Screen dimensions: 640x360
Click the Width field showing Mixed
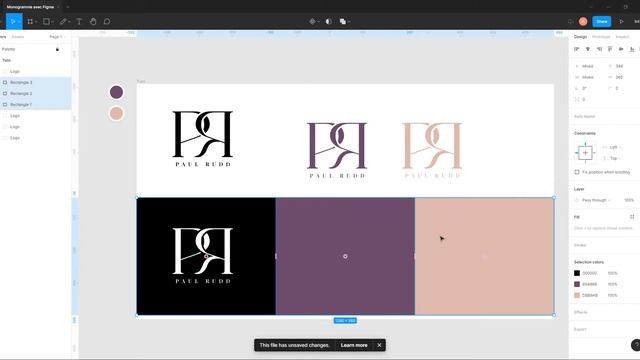click(588, 77)
